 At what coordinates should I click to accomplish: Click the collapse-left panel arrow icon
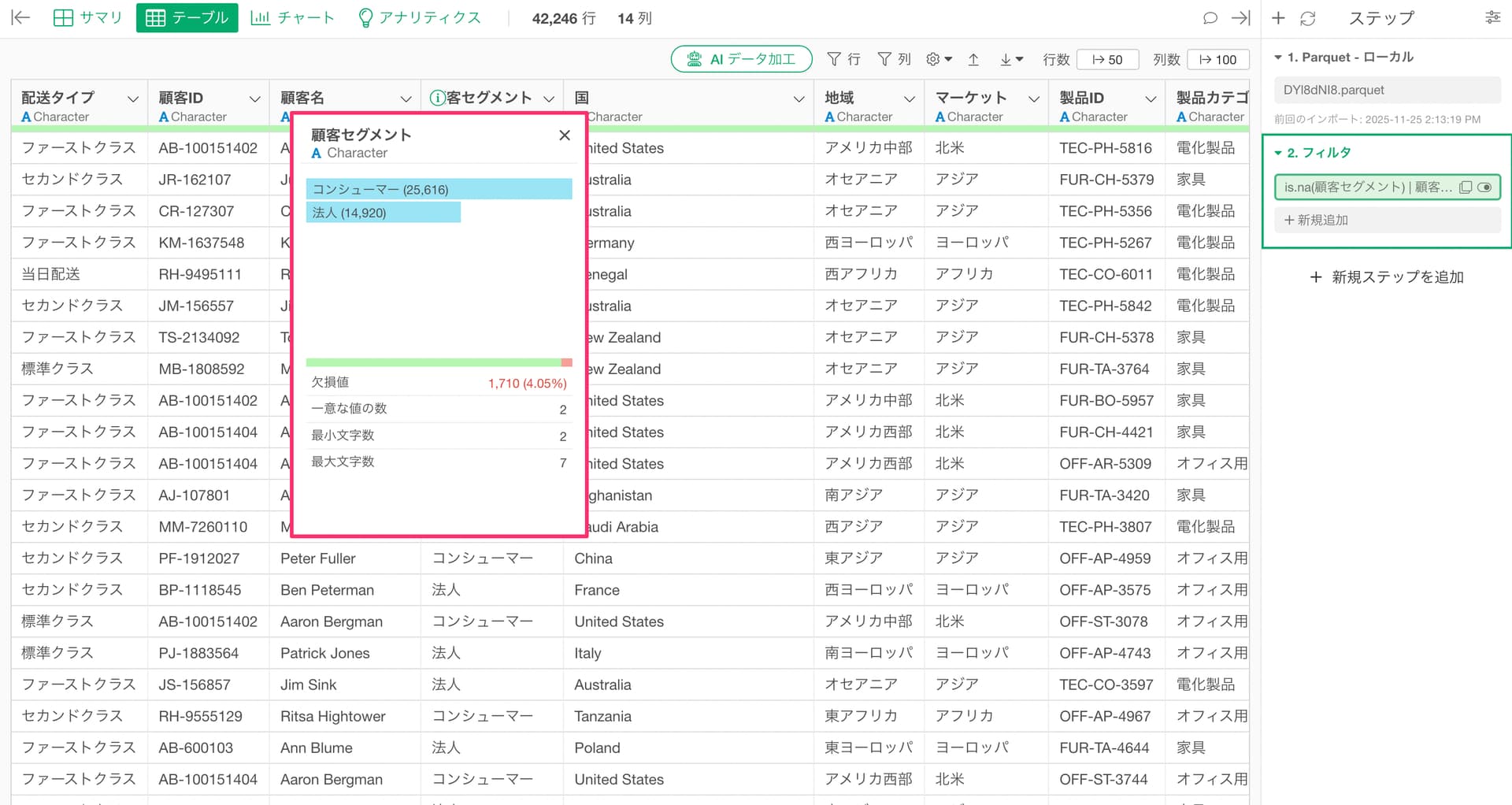coord(20,18)
